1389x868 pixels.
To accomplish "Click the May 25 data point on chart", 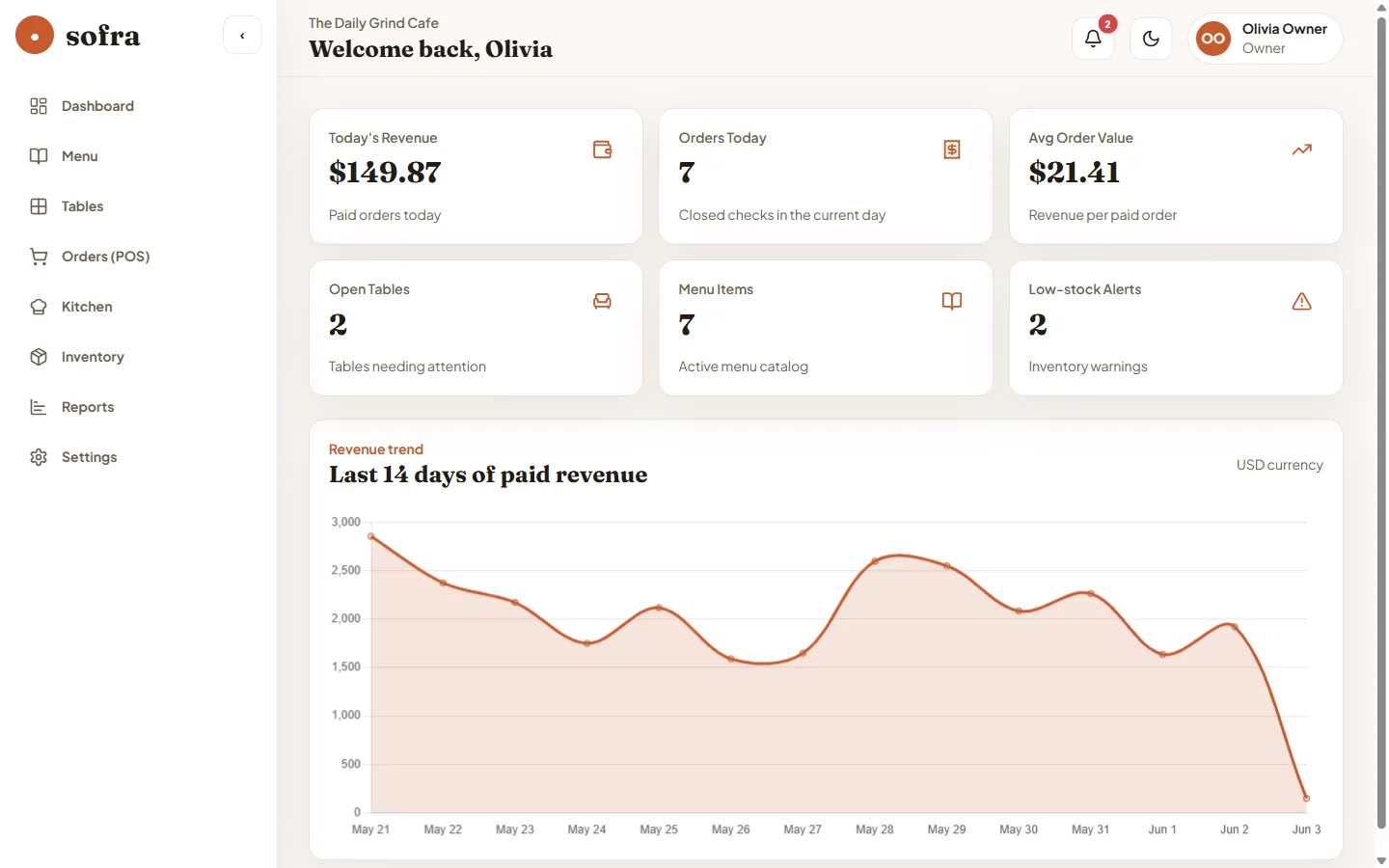I will [659, 608].
